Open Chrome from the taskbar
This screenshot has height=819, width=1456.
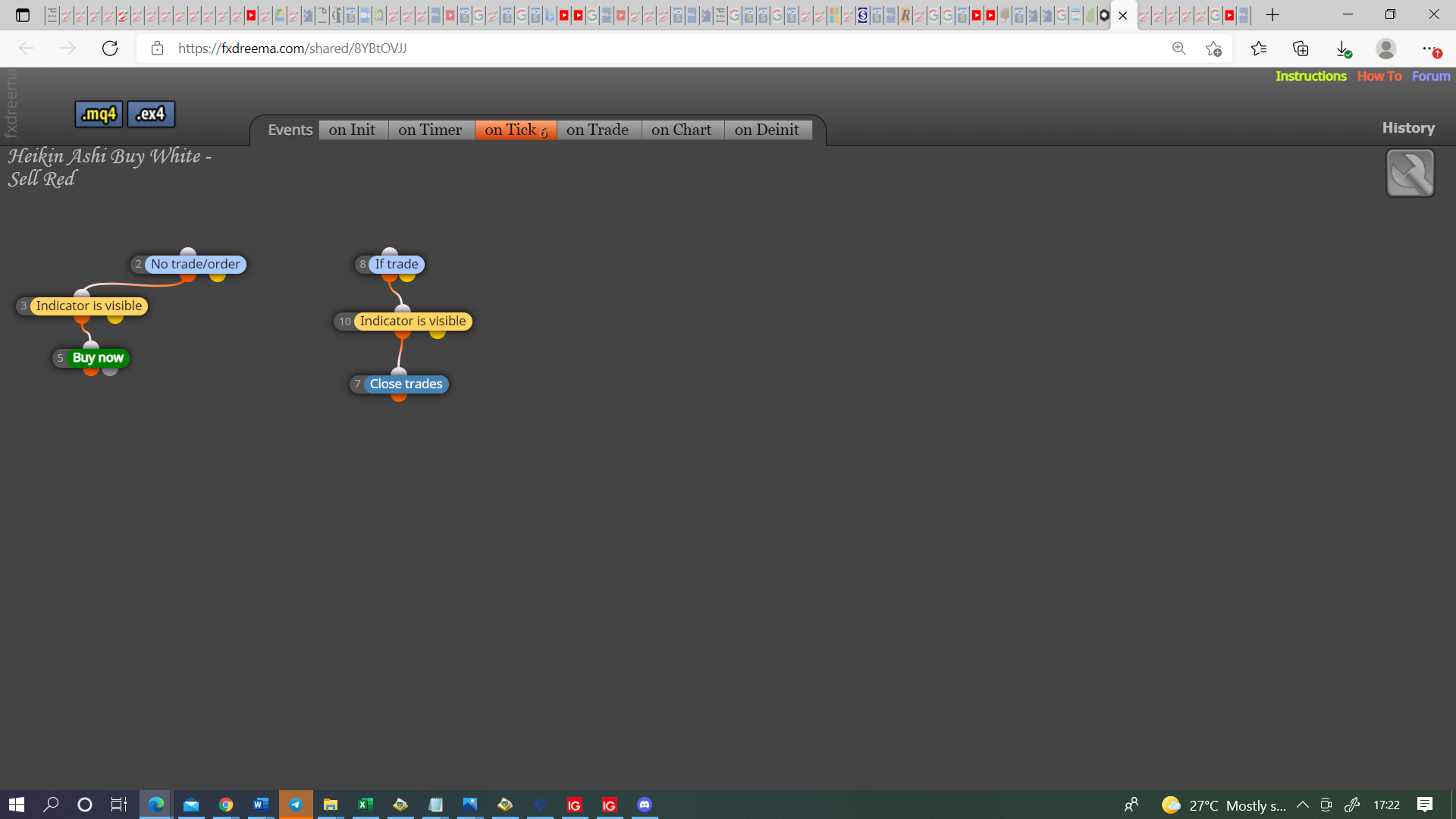coord(226,805)
